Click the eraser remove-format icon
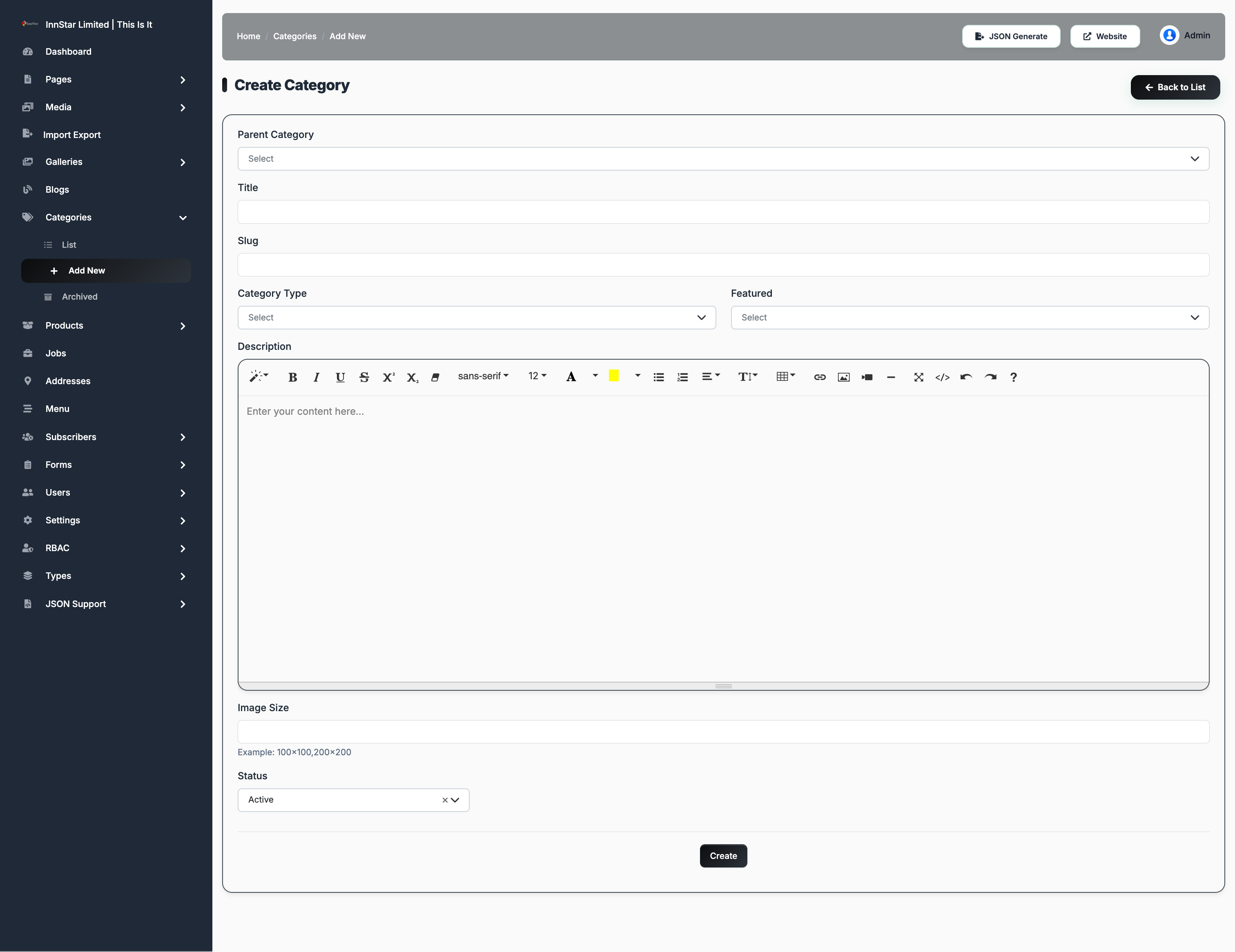This screenshot has height=952, width=1235. click(x=435, y=377)
